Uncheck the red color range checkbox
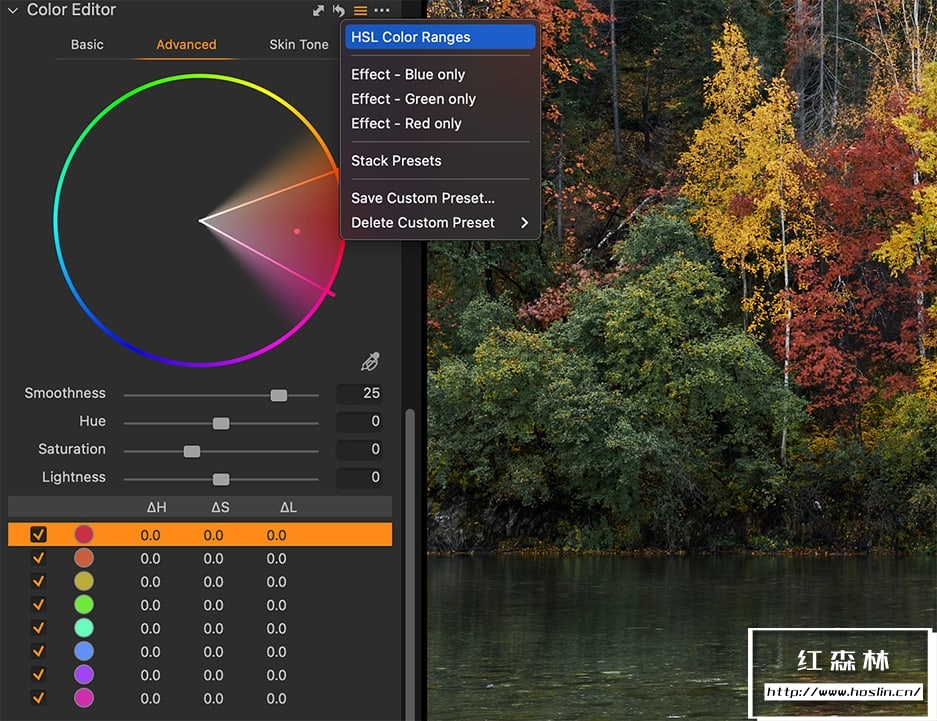This screenshot has width=937, height=721. (39, 535)
